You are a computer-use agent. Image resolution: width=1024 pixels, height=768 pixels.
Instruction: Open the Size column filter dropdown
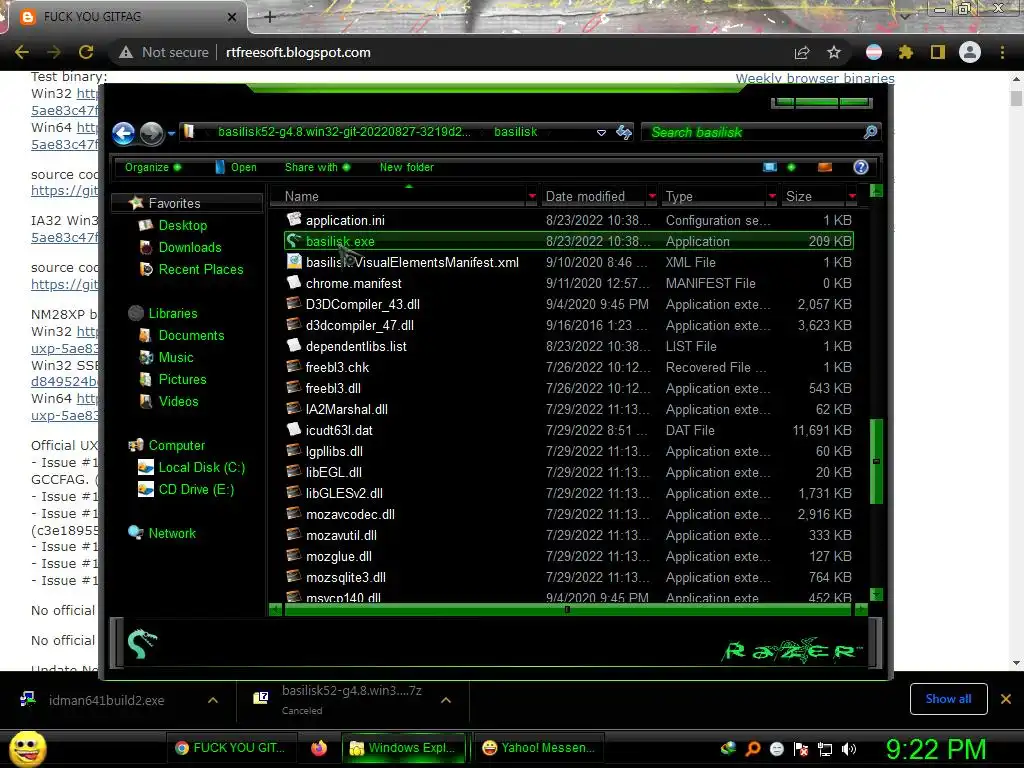coord(852,197)
